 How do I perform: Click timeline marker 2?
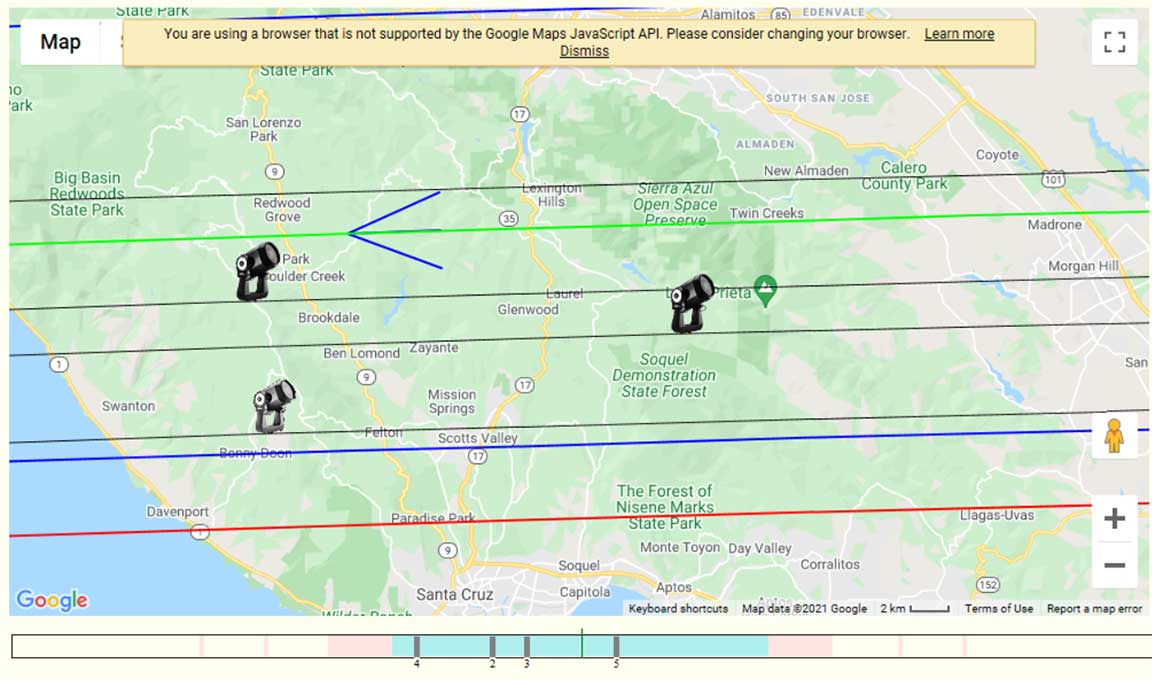(492, 647)
